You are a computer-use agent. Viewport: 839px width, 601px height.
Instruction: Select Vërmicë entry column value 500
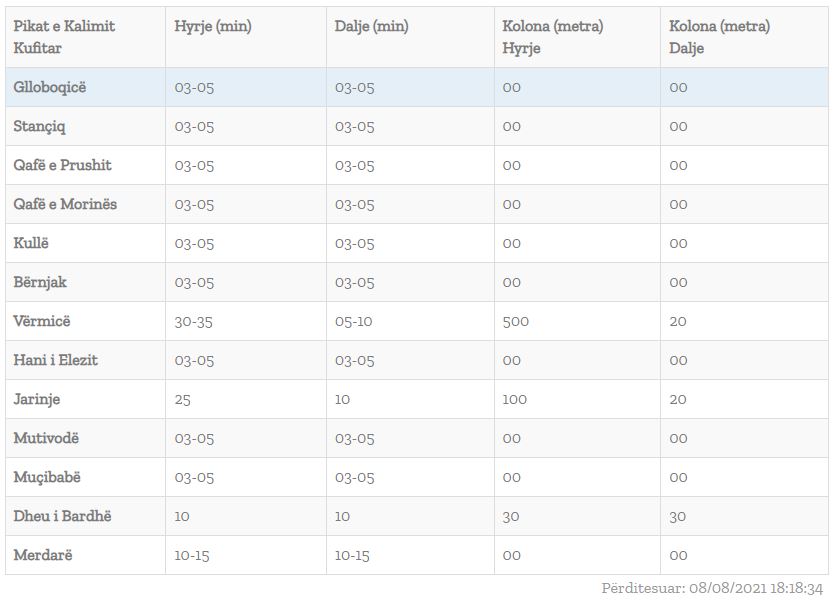(x=515, y=322)
